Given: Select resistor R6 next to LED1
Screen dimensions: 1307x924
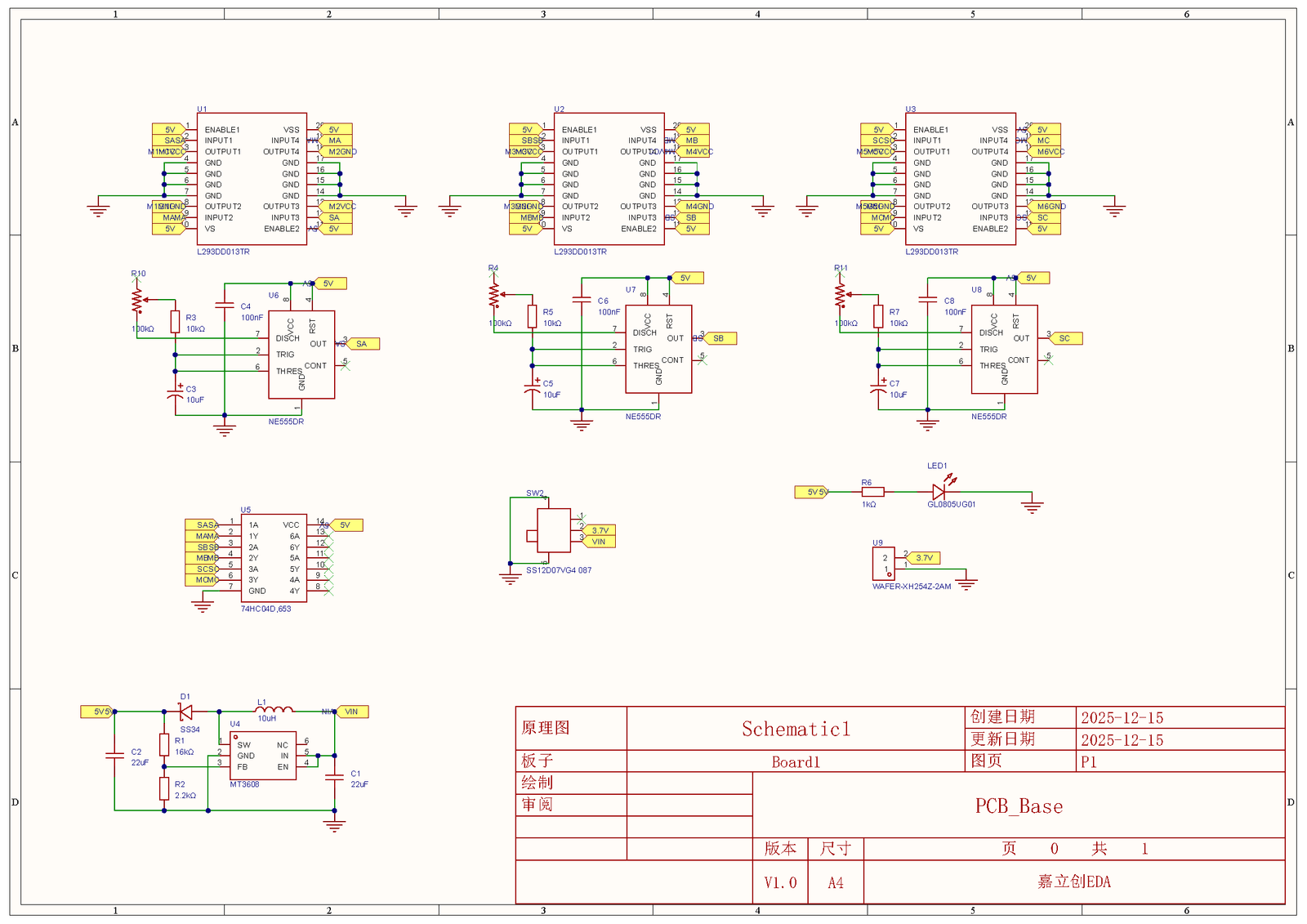Looking at the screenshot, I should [x=872, y=492].
